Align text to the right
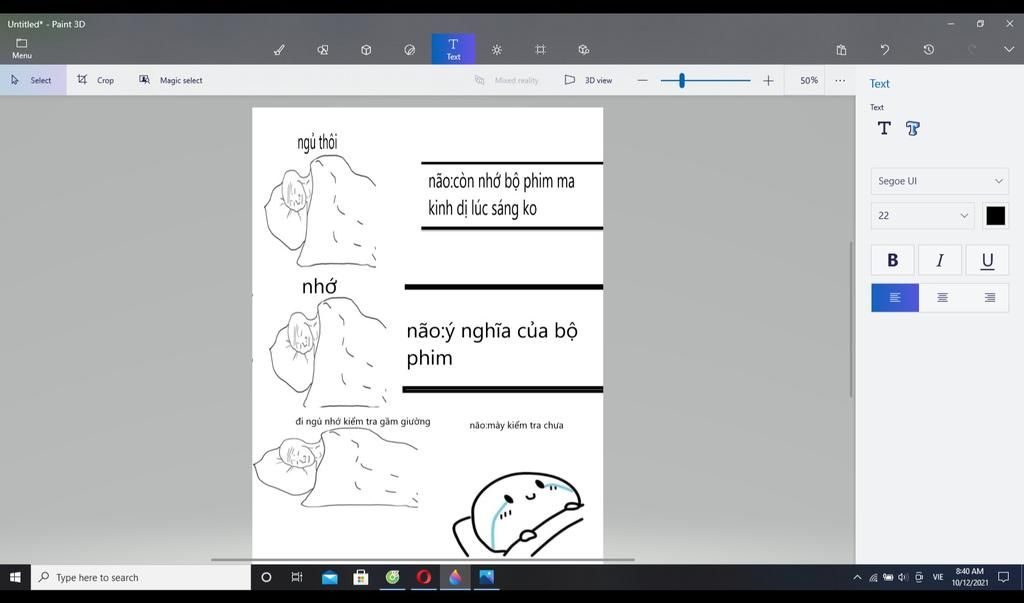Viewport: 1024px width, 603px height. coord(989,297)
